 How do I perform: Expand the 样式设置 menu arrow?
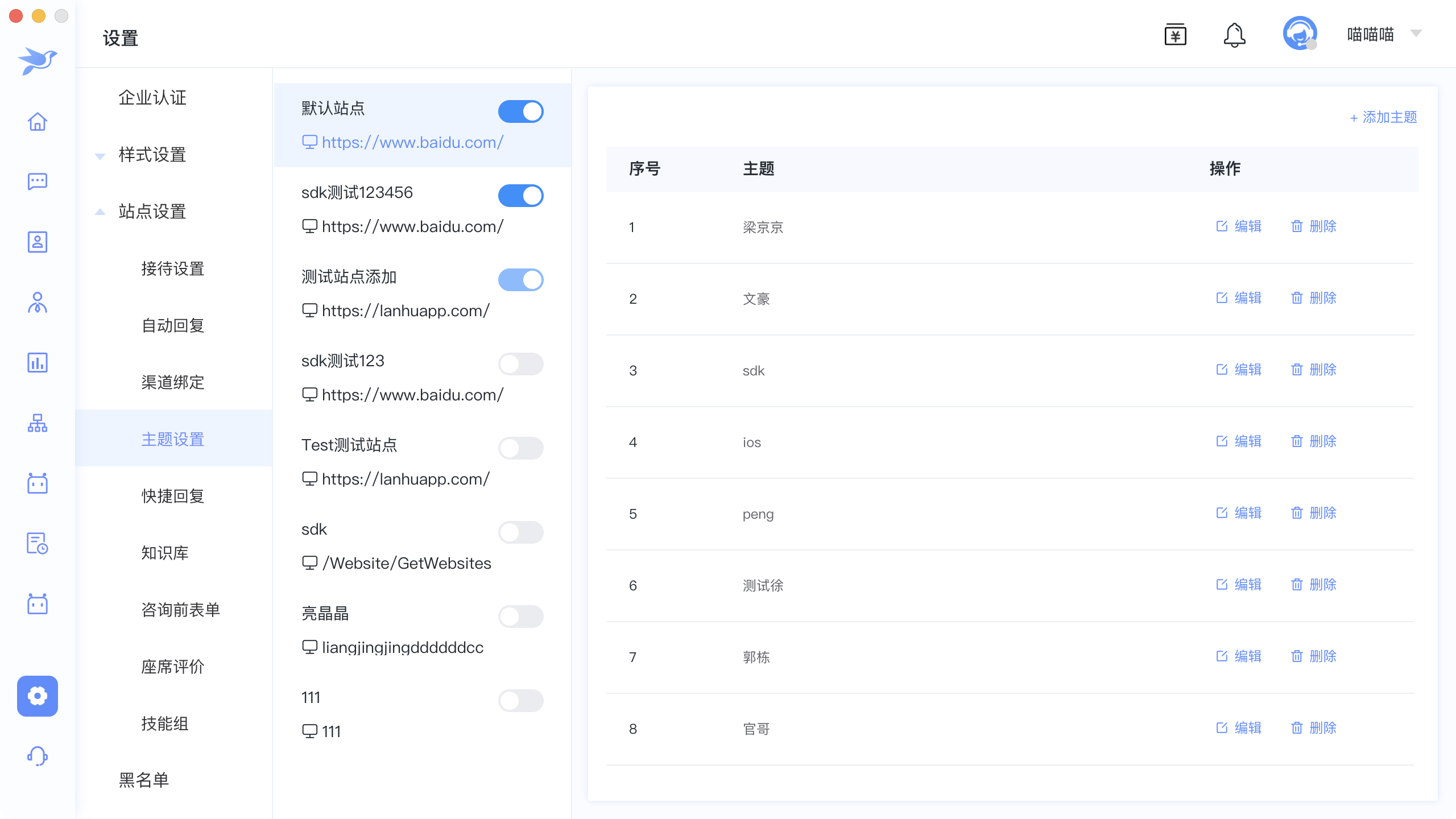click(100, 156)
